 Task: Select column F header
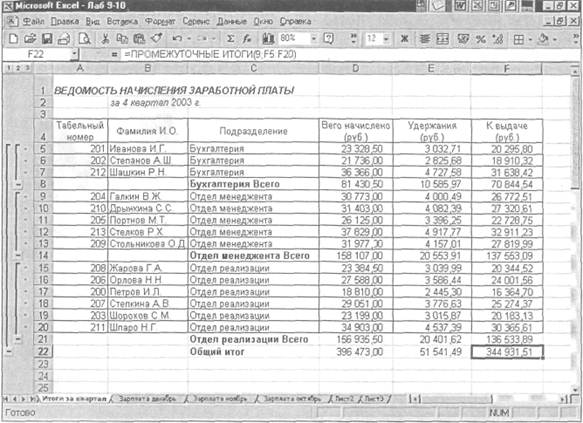506,68
